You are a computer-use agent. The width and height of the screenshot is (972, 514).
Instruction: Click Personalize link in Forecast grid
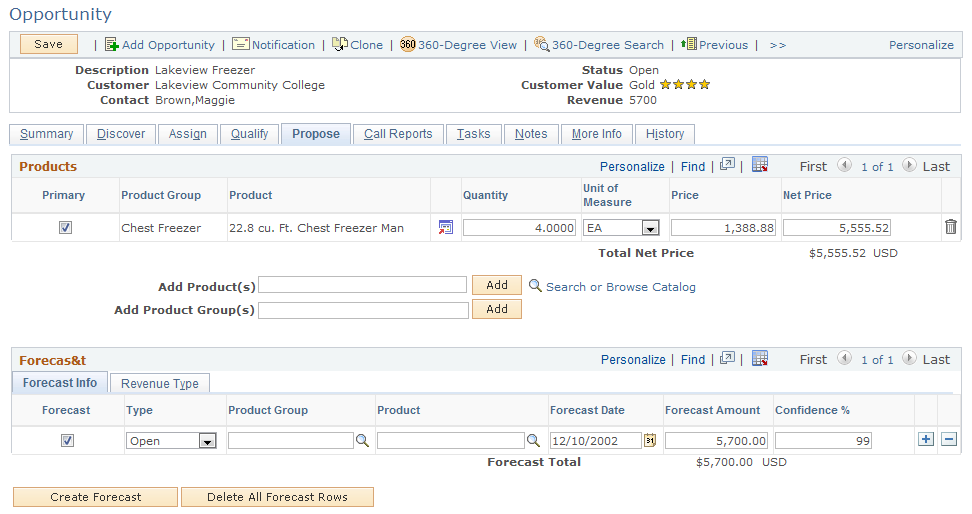(x=633, y=360)
